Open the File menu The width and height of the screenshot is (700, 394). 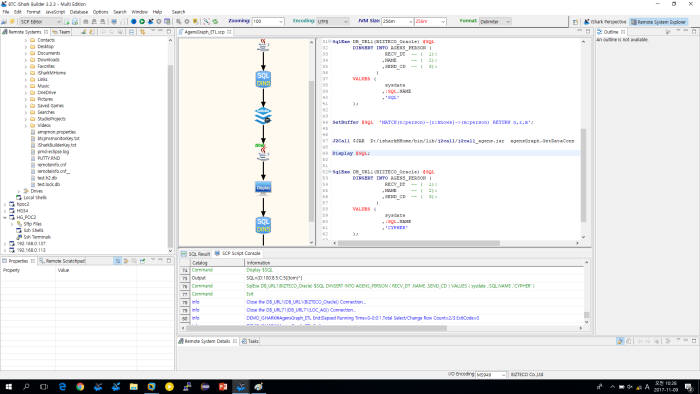[6, 12]
